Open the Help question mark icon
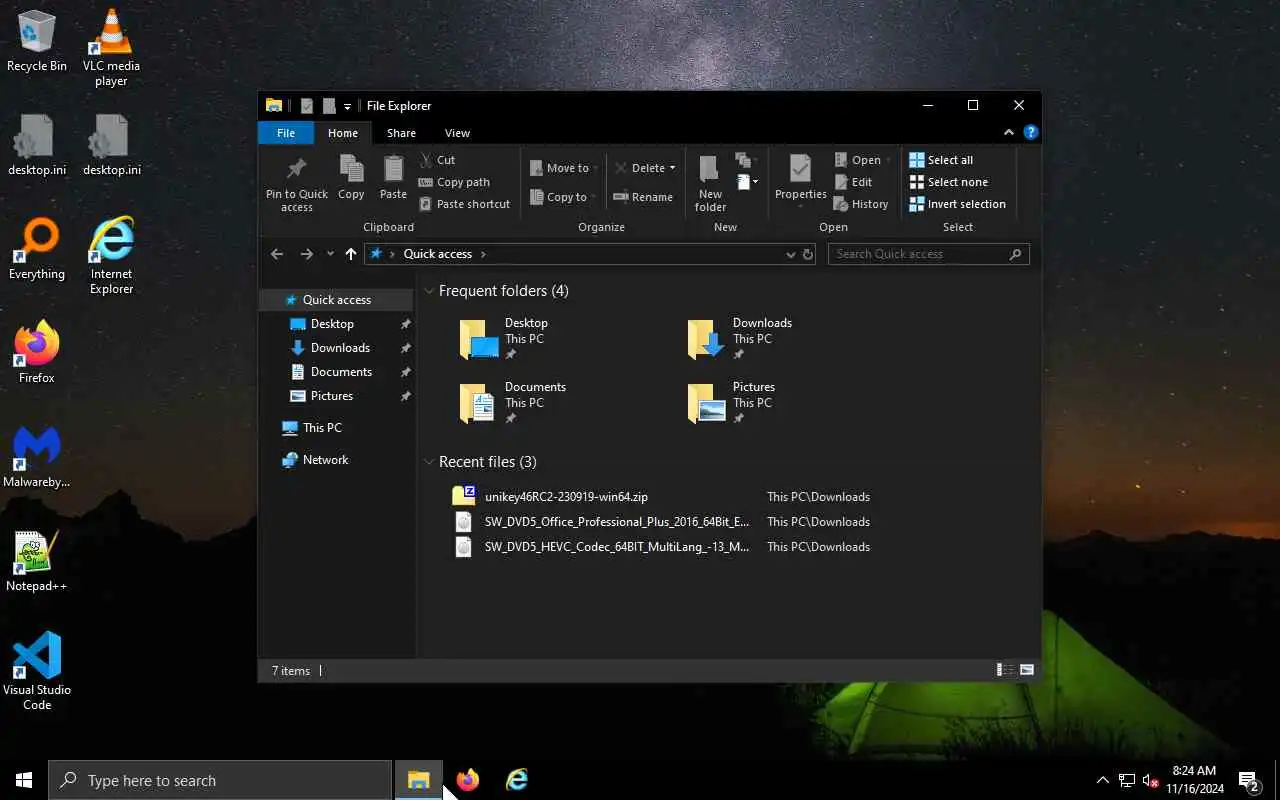This screenshot has height=800, width=1280. 1031,132
